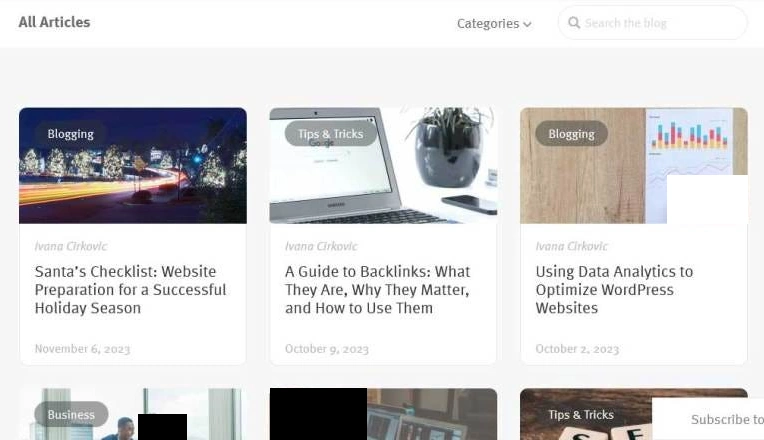
Task: Click Blogging tag on Data Analytics card
Action: (572, 134)
